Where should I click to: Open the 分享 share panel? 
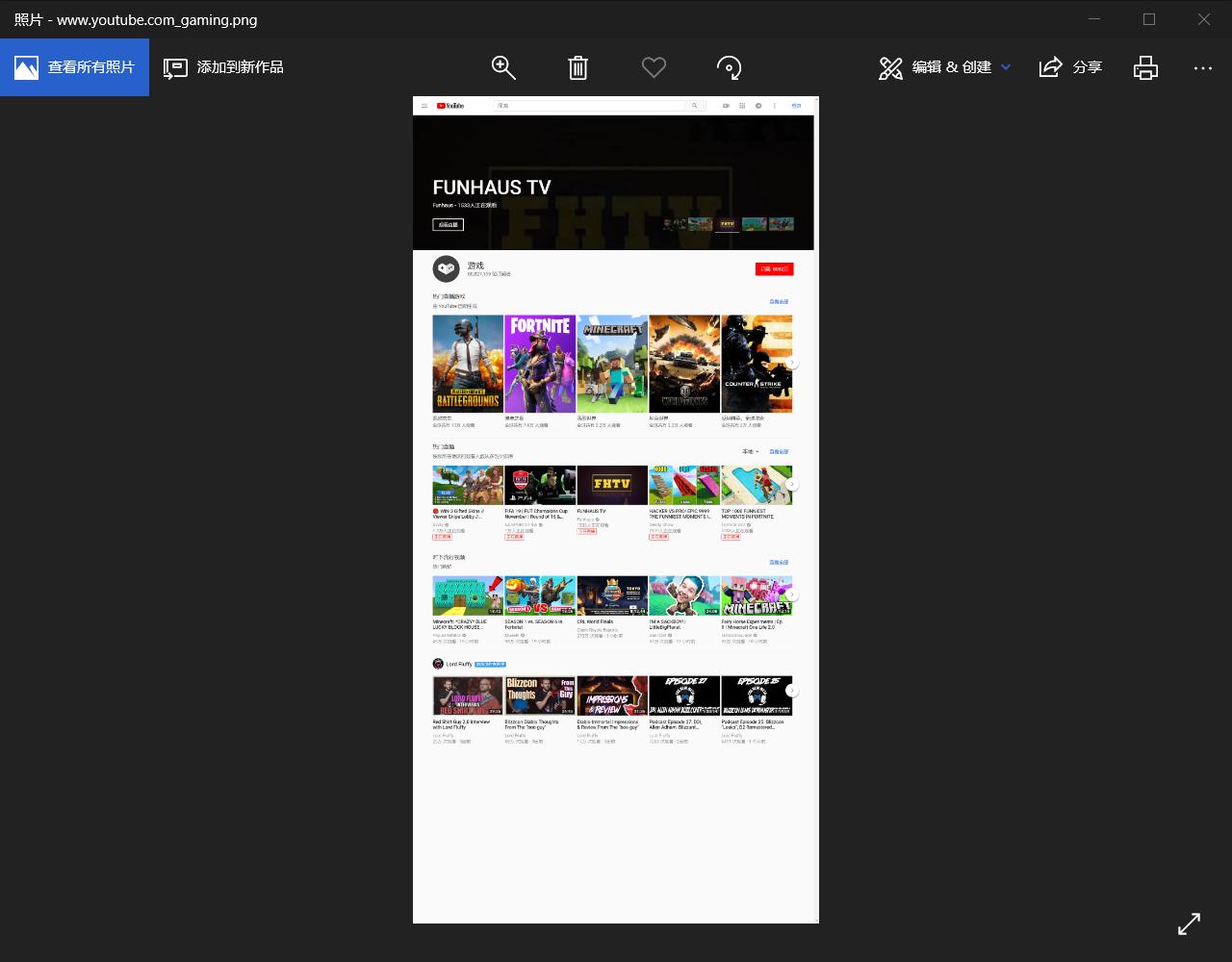click(x=1070, y=67)
